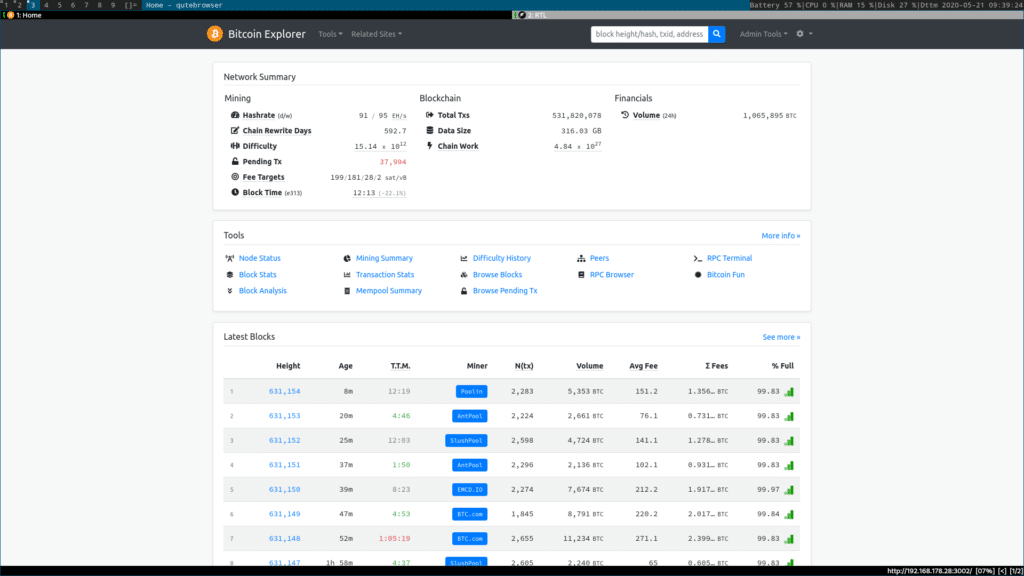Open the Node Status link
This screenshot has width=1024, height=576.
click(x=259, y=259)
